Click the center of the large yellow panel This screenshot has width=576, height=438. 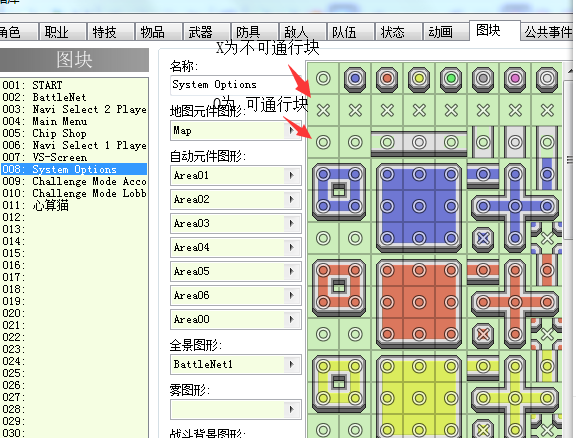click(x=419, y=398)
